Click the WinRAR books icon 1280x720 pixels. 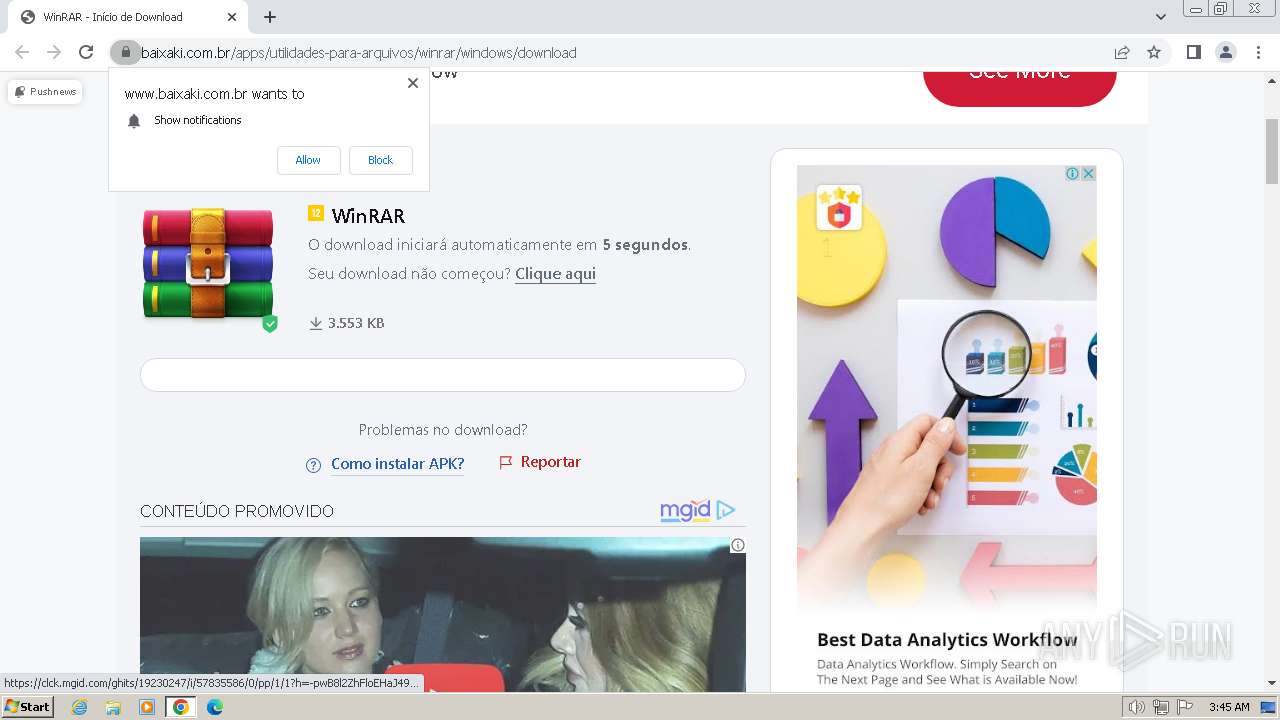208,263
